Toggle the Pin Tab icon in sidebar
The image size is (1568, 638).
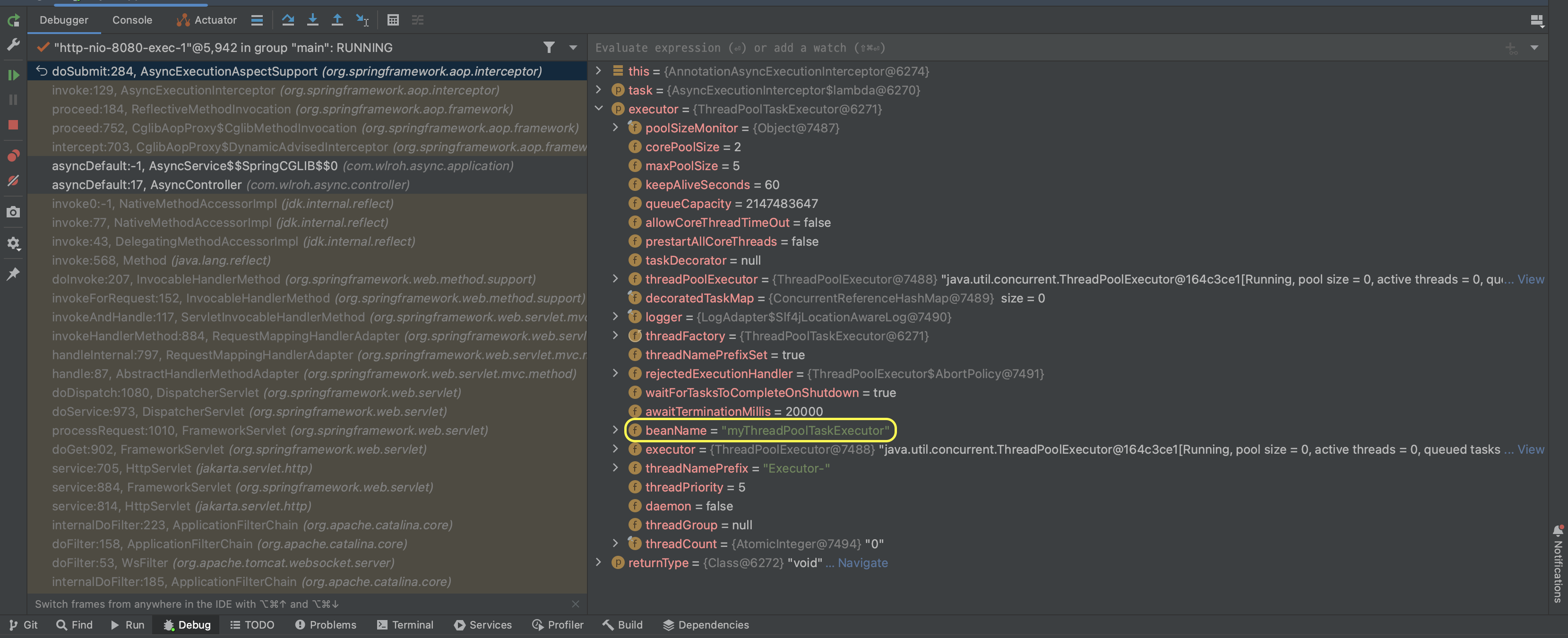pyautogui.click(x=13, y=273)
